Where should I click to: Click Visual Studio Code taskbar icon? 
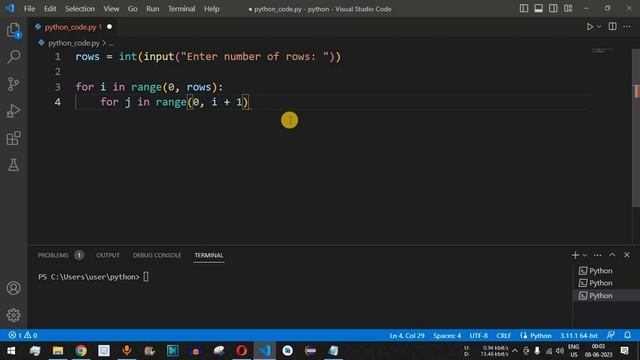(264, 351)
